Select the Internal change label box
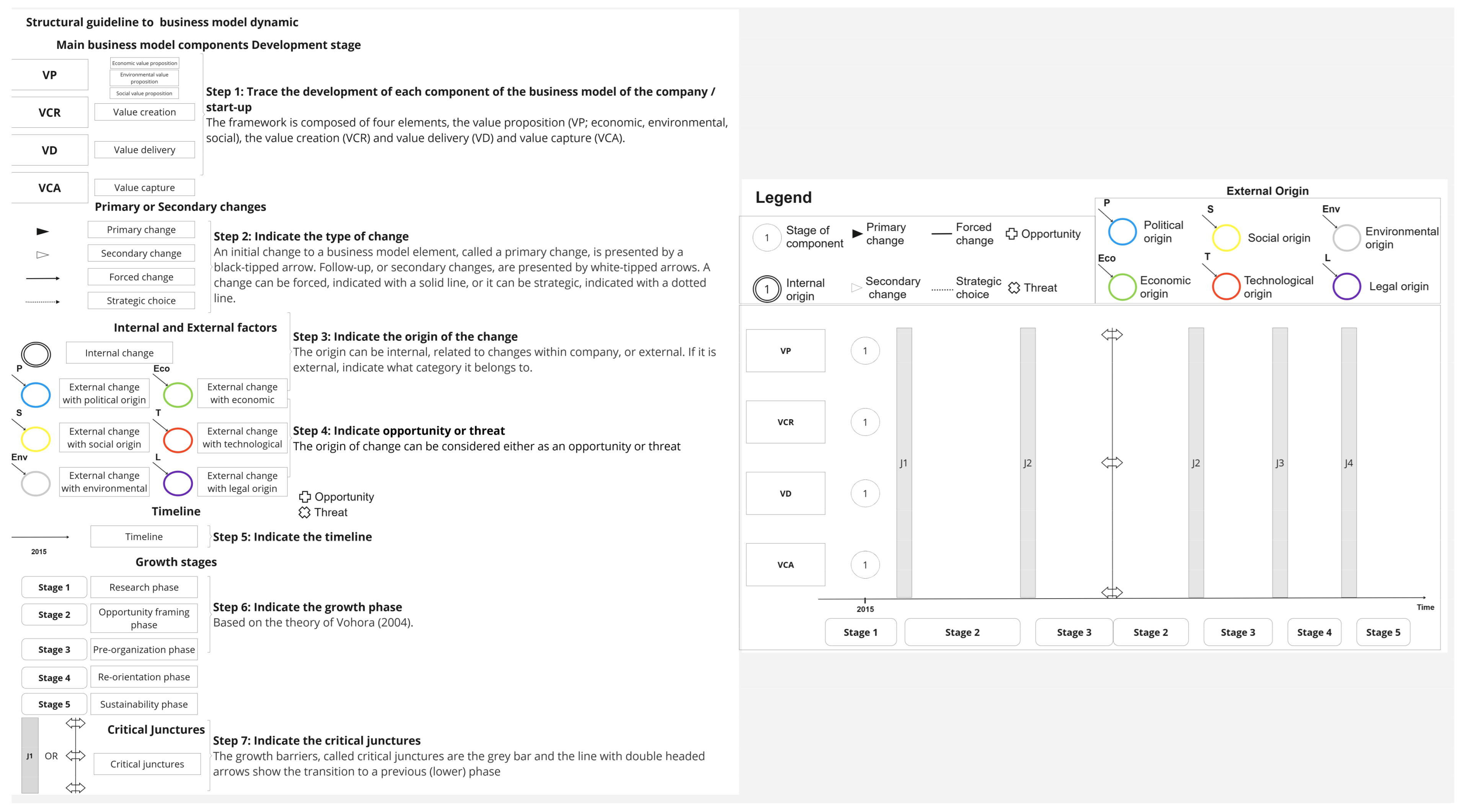This screenshot has width=1460, height=812. point(119,353)
